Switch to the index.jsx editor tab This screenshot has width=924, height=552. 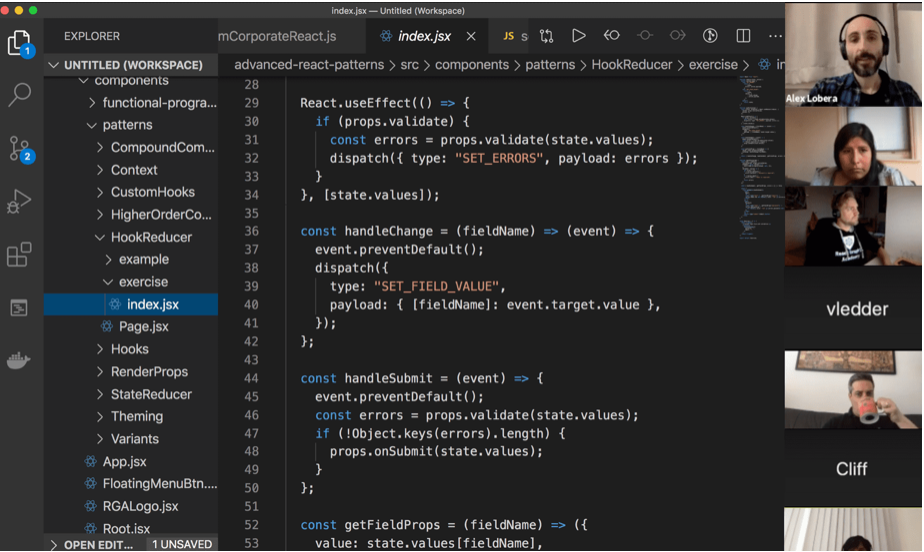(424, 36)
